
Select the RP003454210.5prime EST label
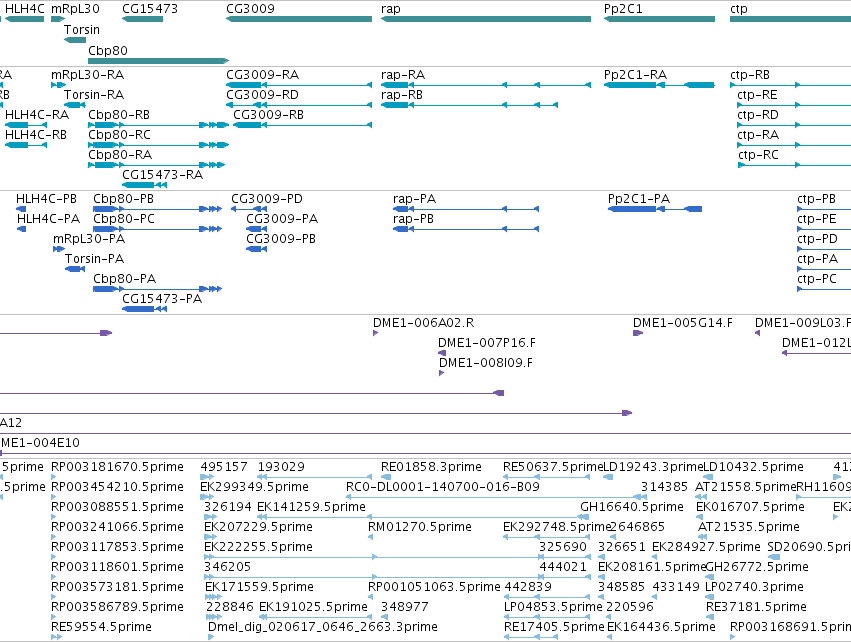[x=117, y=486]
